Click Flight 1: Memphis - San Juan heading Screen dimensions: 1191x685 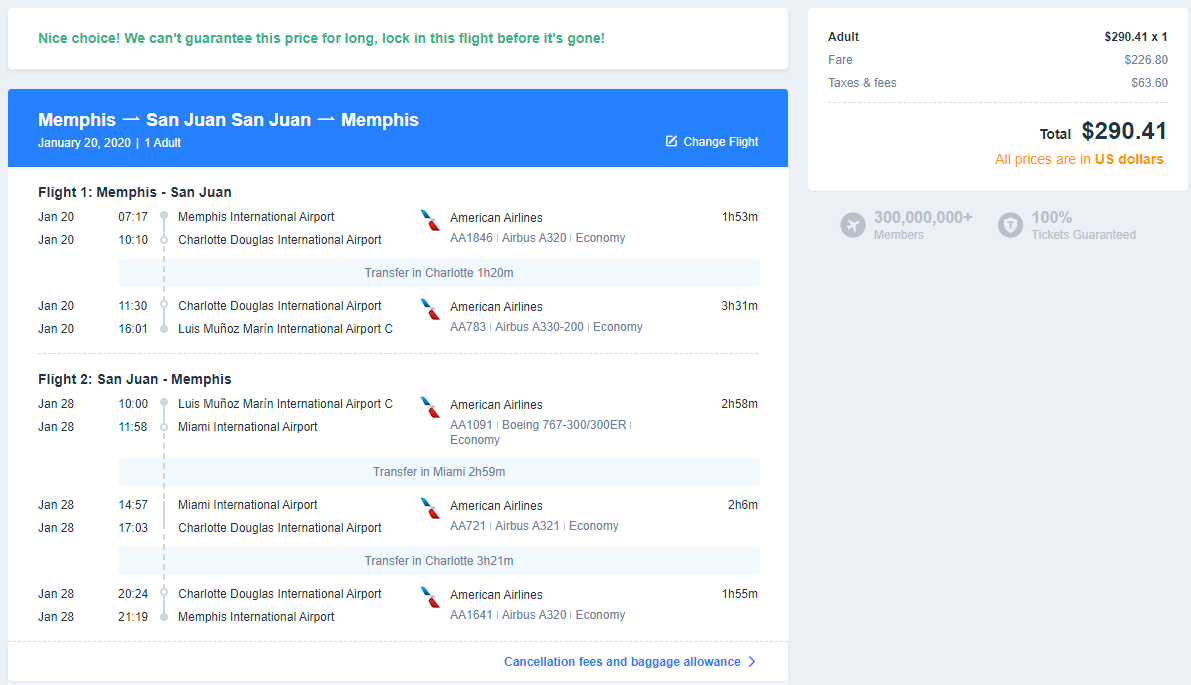pyautogui.click(x=134, y=192)
